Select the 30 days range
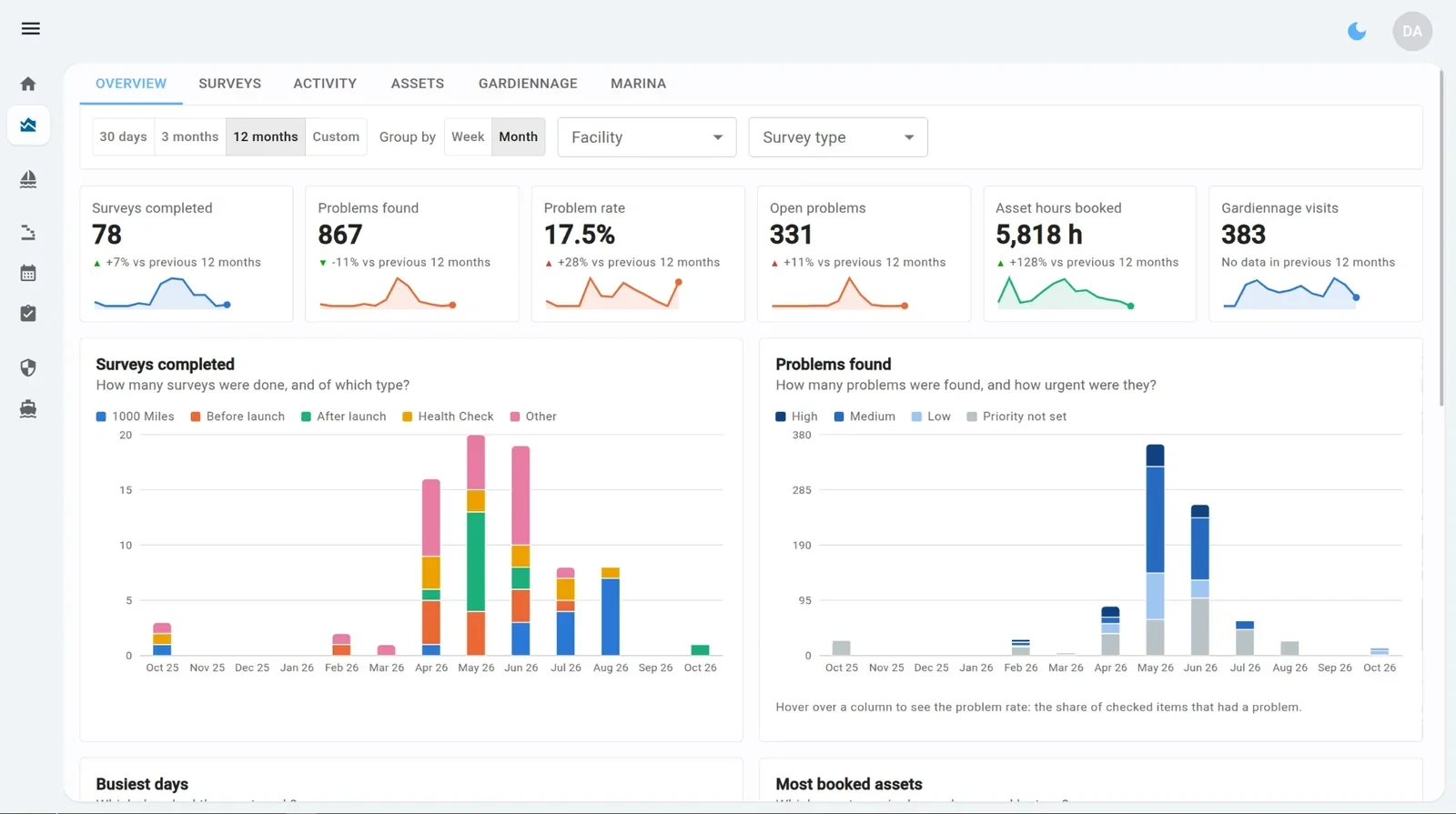This screenshot has height=814, width=1456. click(123, 137)
